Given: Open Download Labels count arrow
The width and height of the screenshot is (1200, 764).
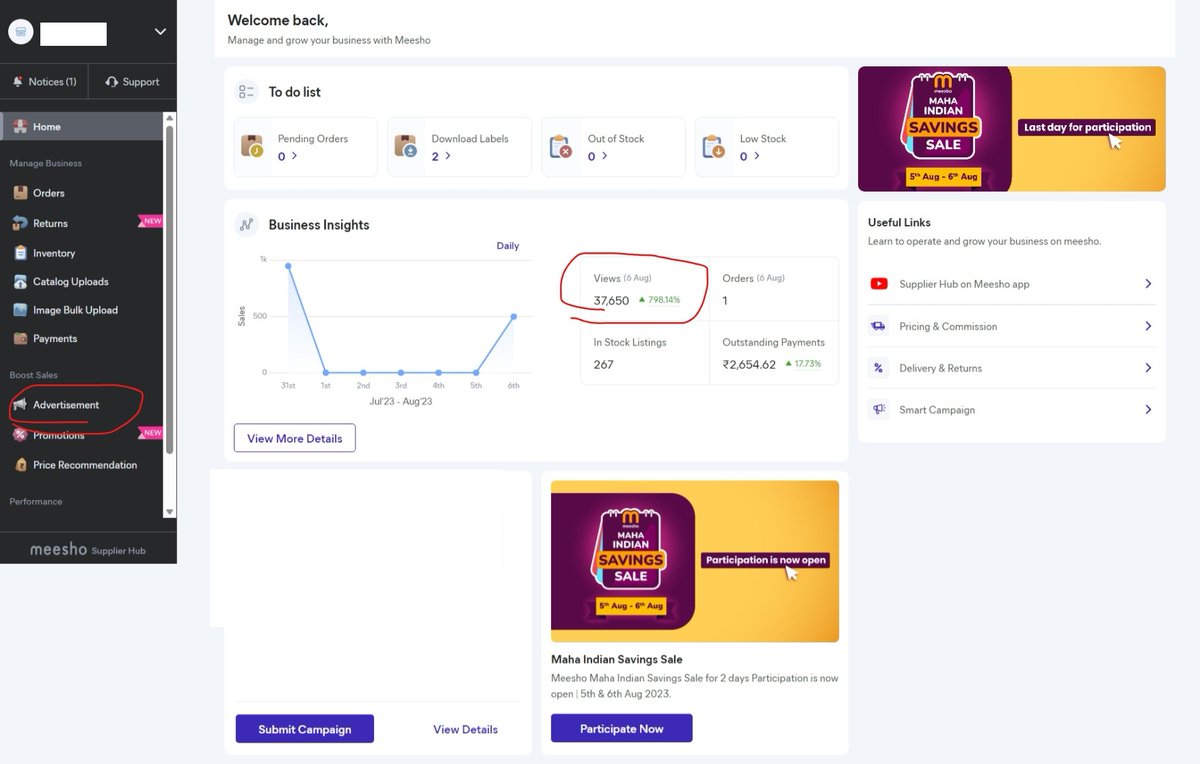Looking at the screenshot, I should click(448, 156).
